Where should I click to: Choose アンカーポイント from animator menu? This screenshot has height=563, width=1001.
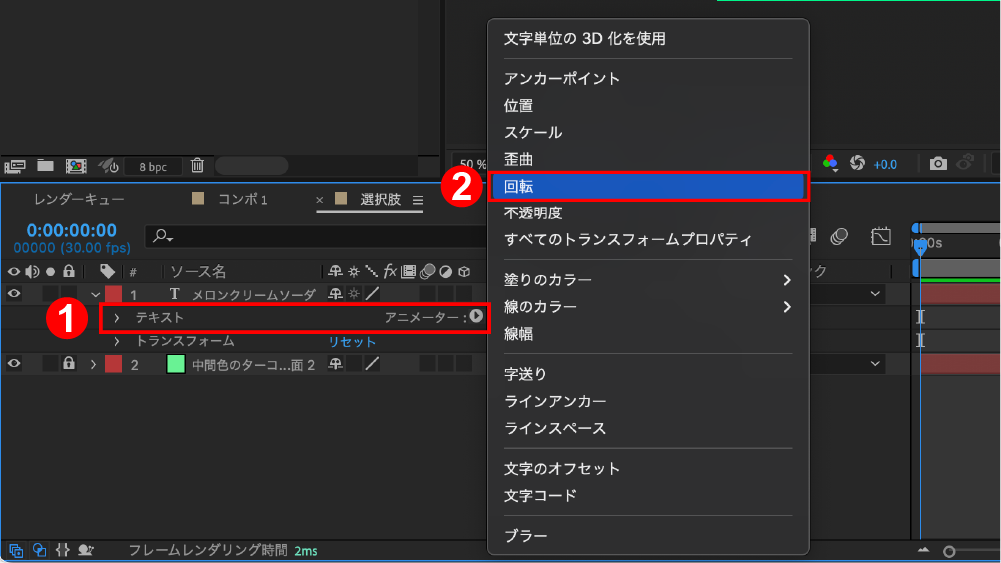click(648, 79)
